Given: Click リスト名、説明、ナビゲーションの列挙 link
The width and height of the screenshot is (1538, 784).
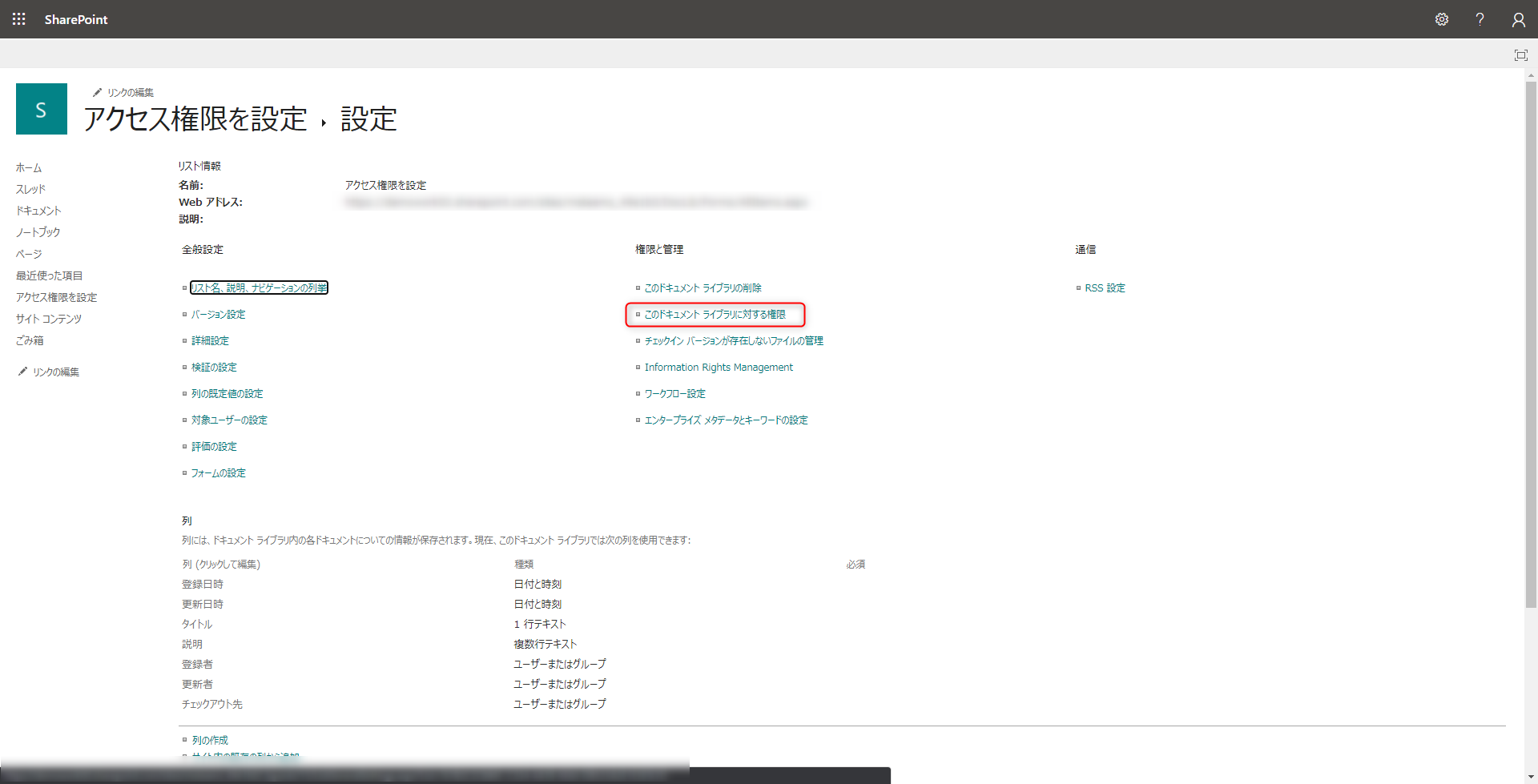Looking at the screenshot, I should tap(259, 288).
